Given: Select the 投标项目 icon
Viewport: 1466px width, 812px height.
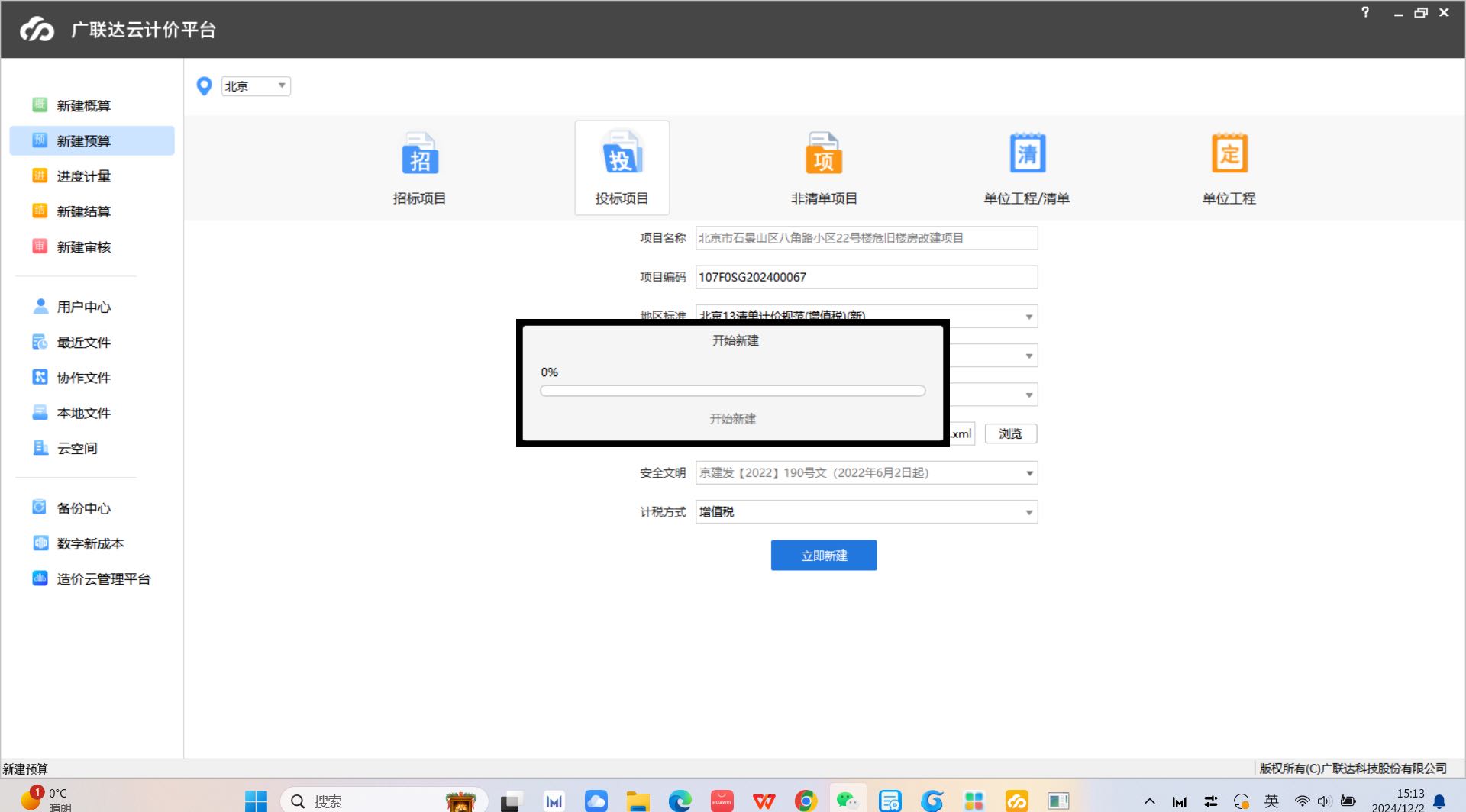Looking at the screenshot, I should pyautogui.click(x=622, y=167).
